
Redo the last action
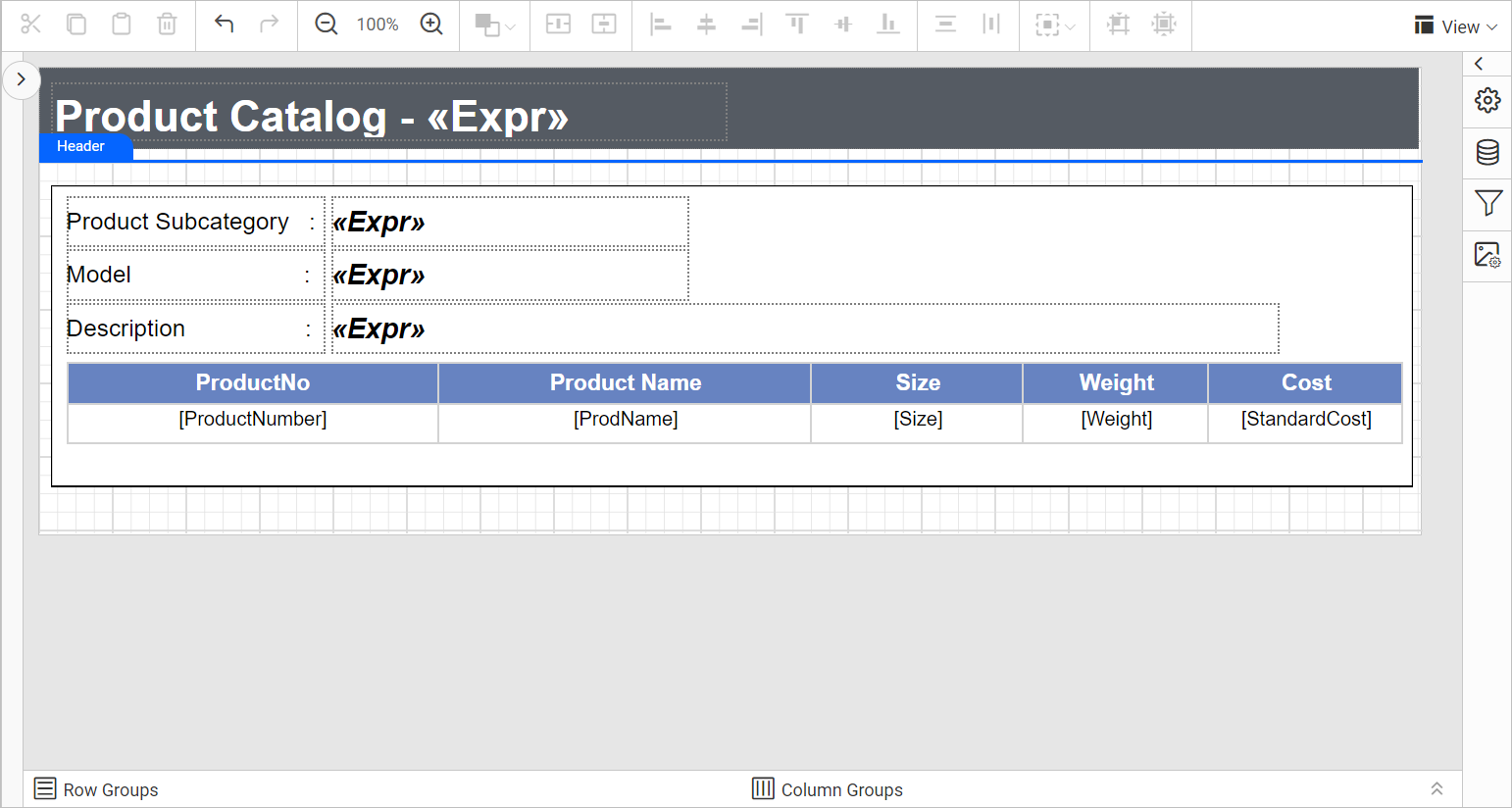(269, 24)
